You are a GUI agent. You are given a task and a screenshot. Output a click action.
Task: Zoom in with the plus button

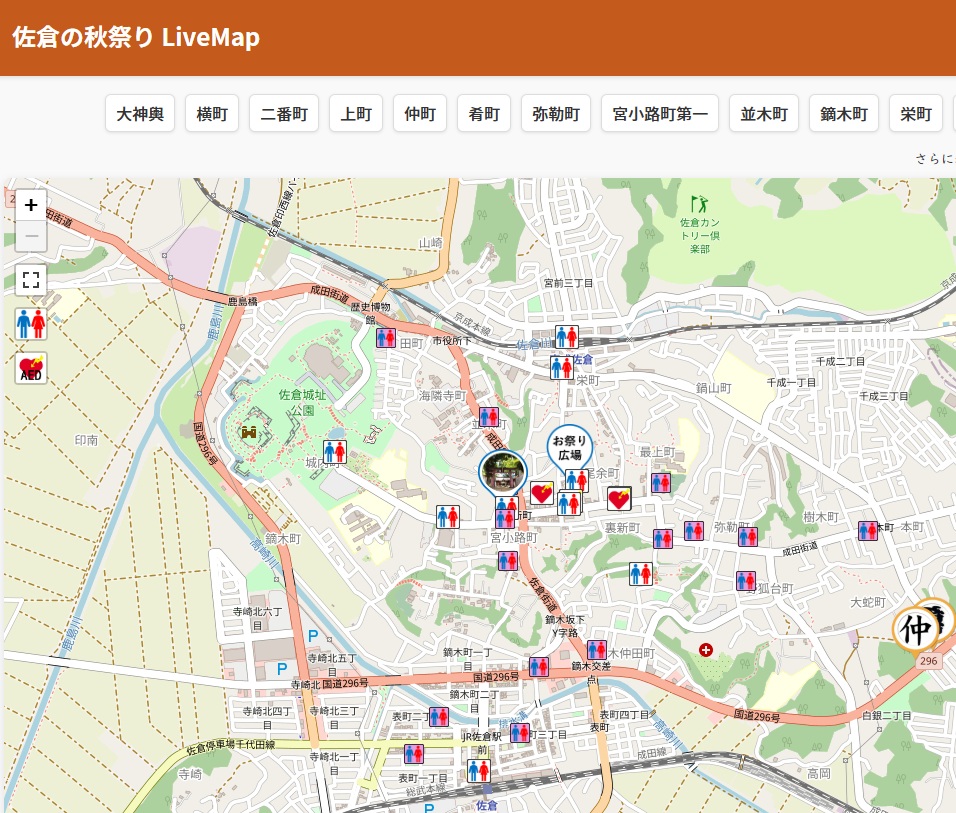[x=31, y=205]
